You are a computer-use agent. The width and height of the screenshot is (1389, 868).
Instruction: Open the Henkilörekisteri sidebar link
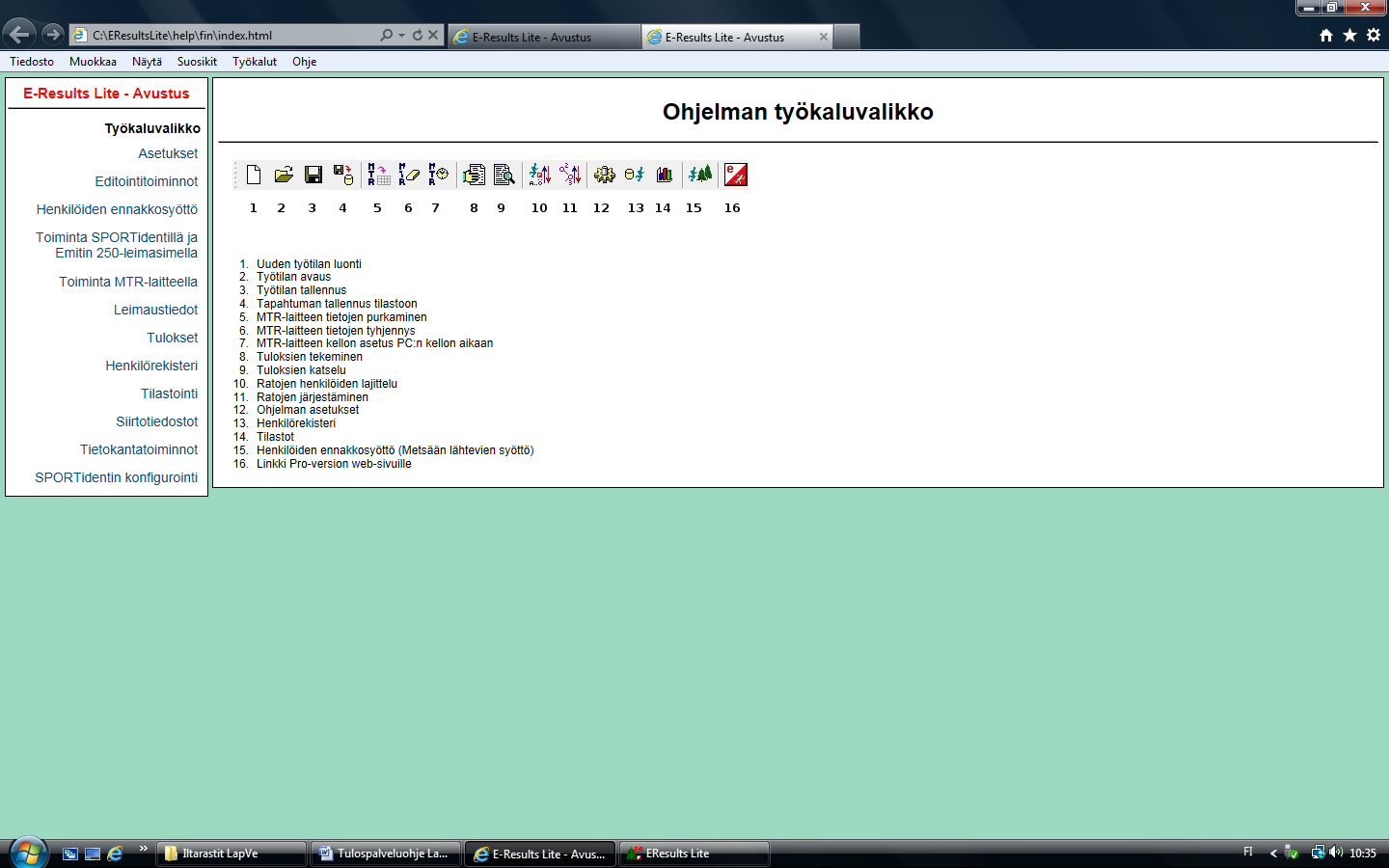tap(151, 366)
